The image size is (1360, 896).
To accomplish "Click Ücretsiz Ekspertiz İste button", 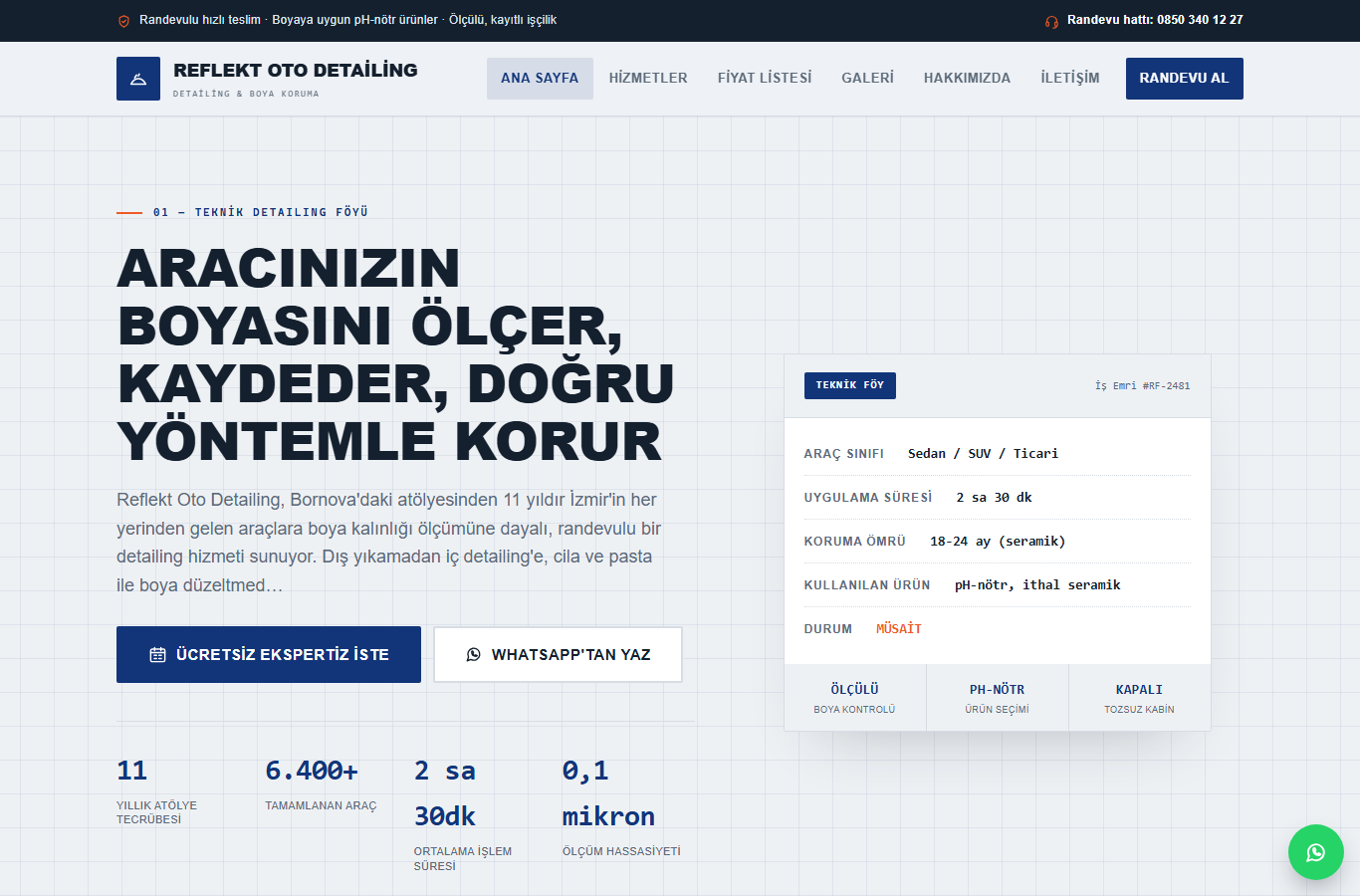I will (x=269, y=655).
